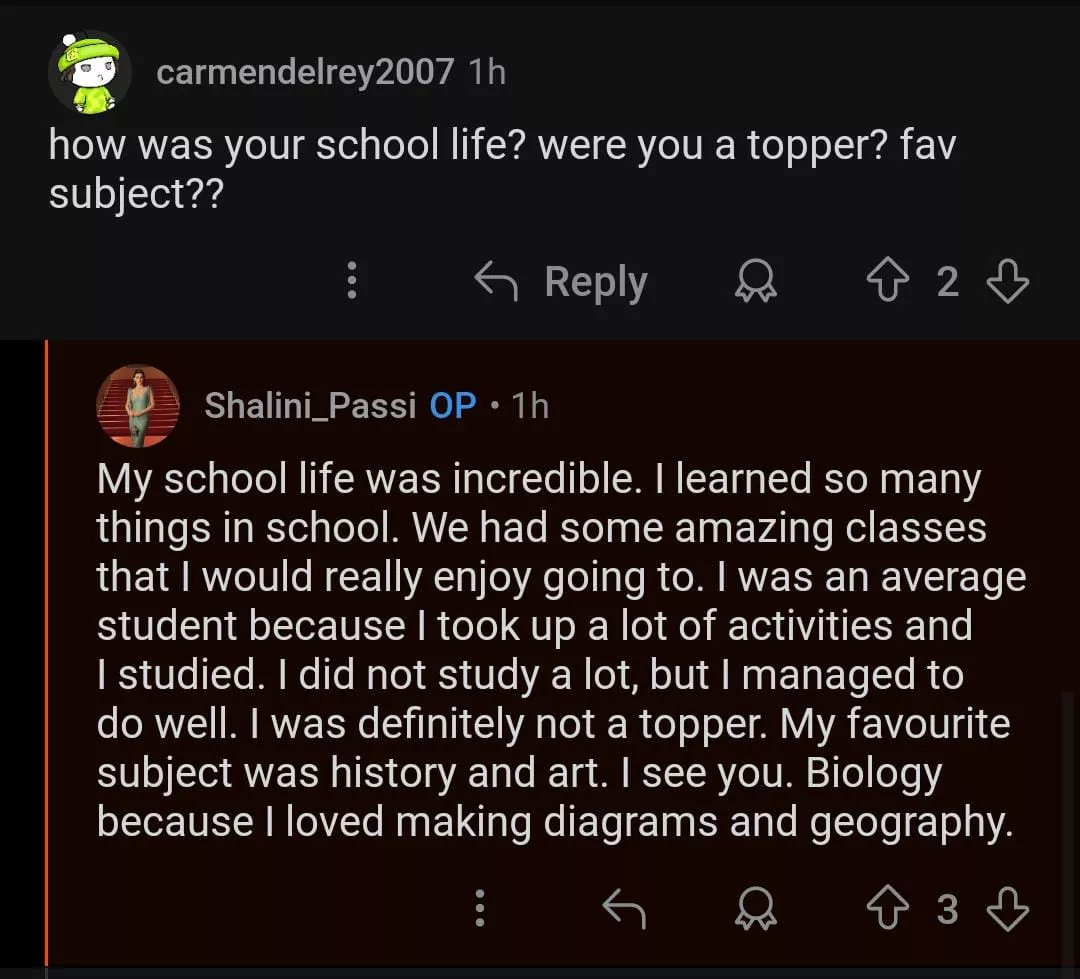Downvote carmendelrey2007's comment
Image resolution: width=1080 pixels, height=979 pixels.
1006,283
